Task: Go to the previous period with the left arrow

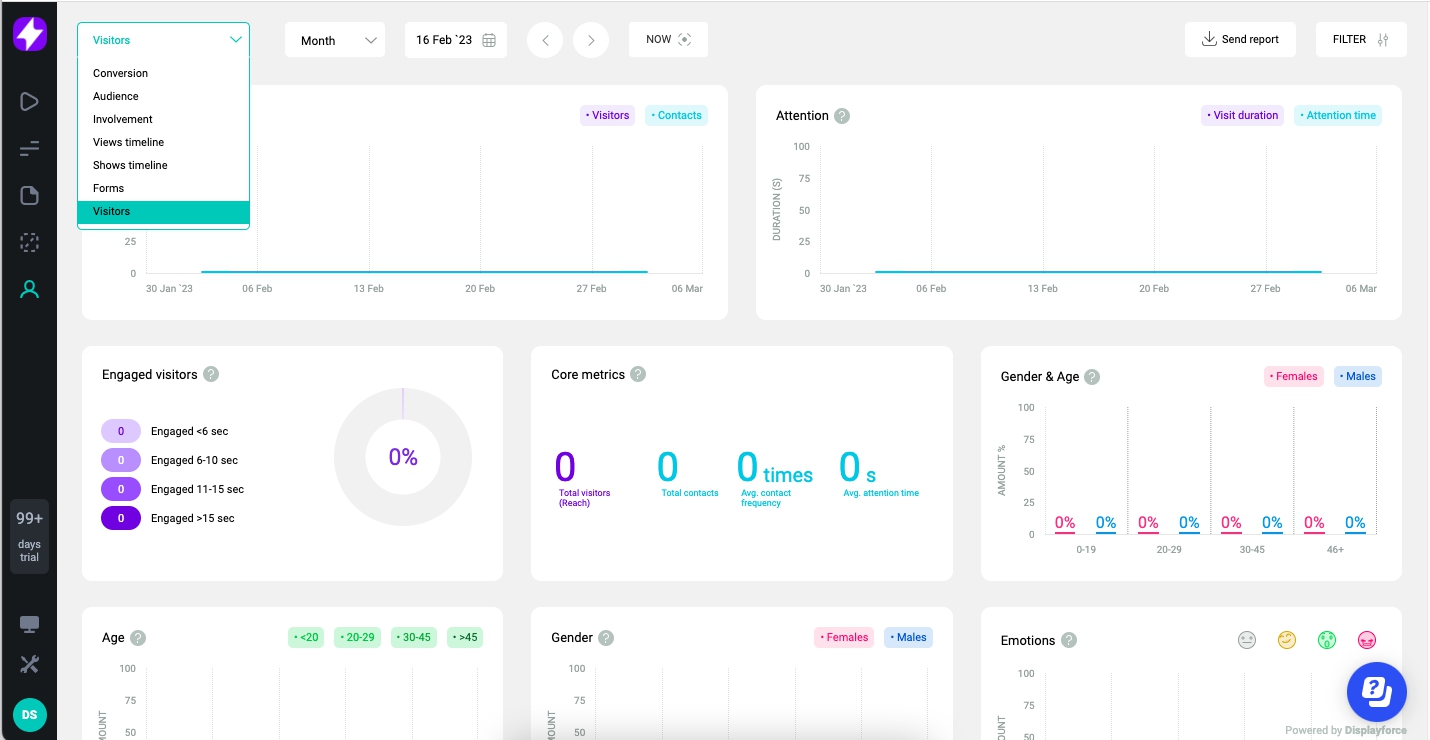Action: 545,40
